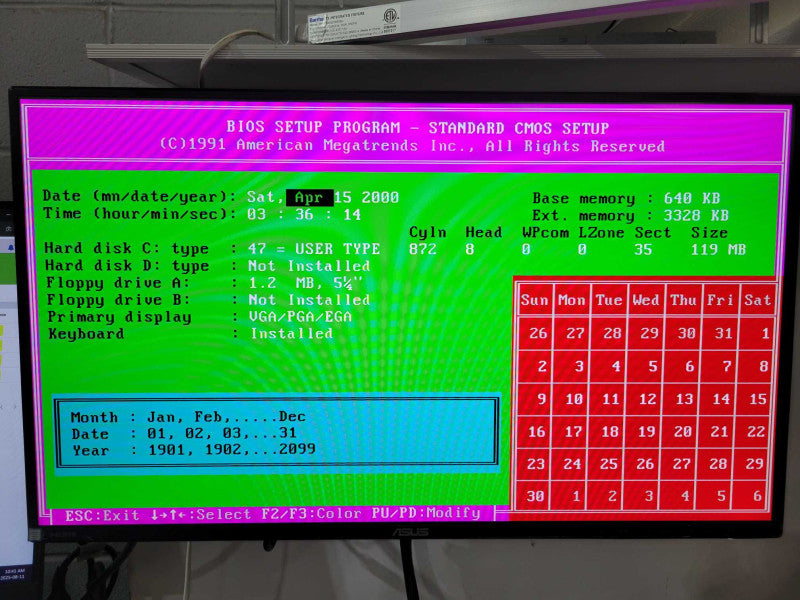Click calendar day 20 in the Thu column

tap(683, 432)
